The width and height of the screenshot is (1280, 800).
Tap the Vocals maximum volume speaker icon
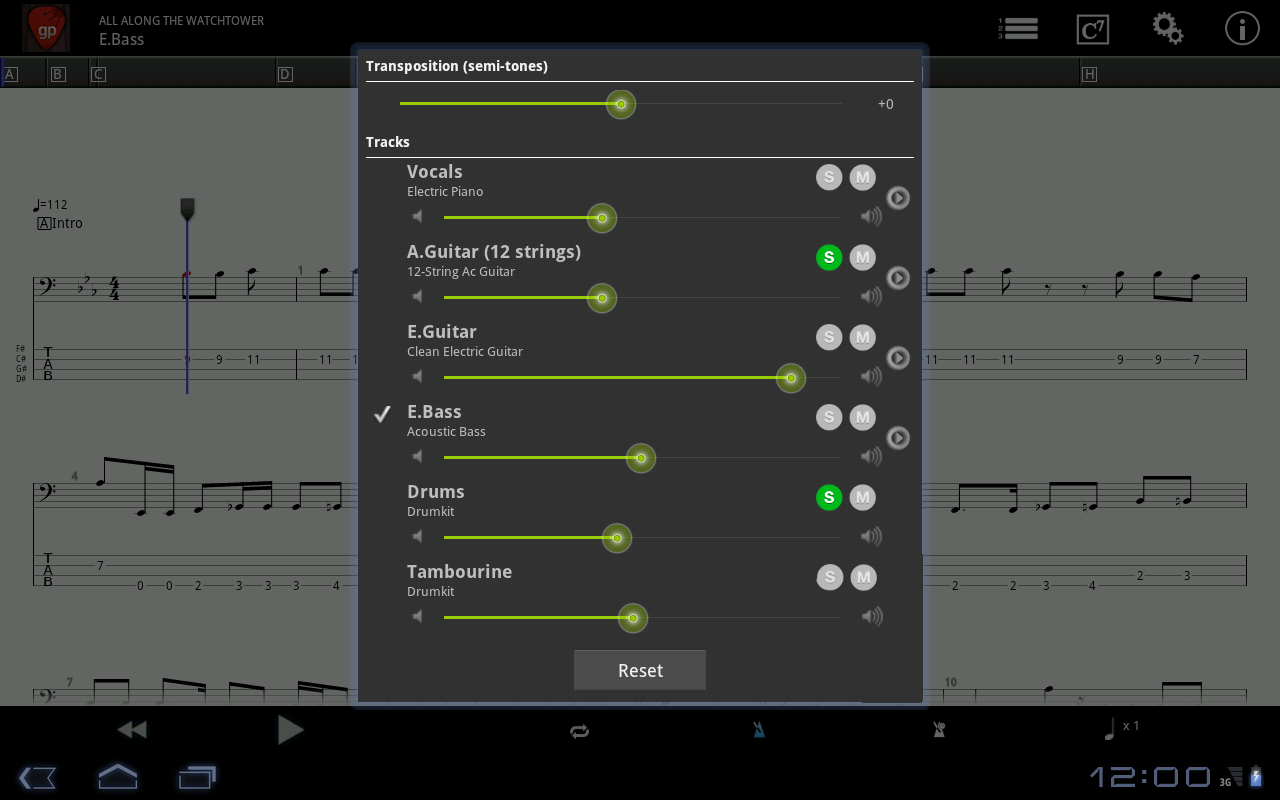point(871,216)
